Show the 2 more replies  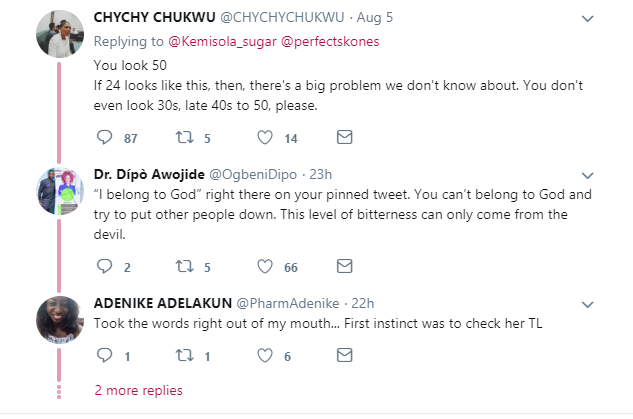138,390
